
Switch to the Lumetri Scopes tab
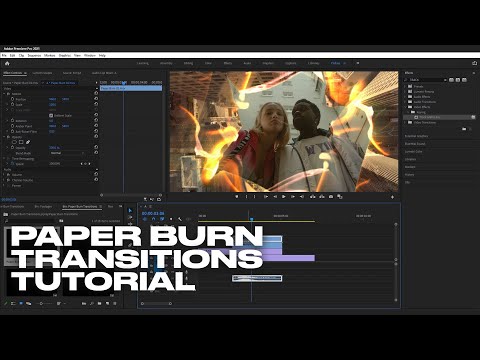coord(42,73)
